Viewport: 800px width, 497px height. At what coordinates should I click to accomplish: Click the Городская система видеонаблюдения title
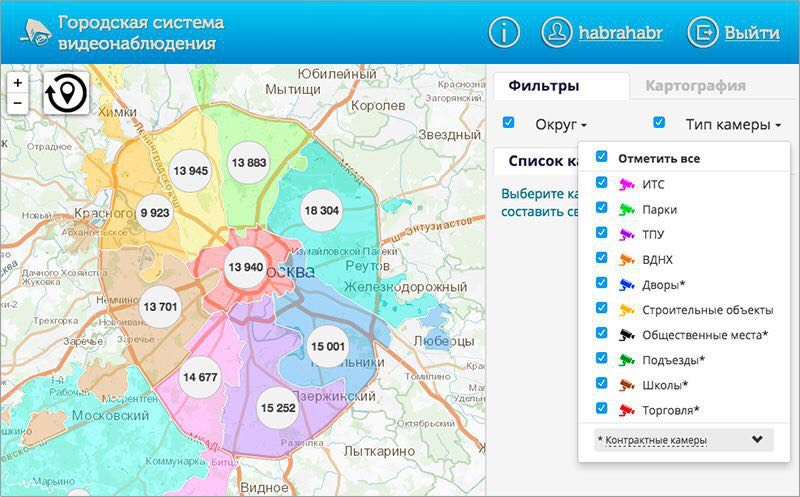[141, 33]
